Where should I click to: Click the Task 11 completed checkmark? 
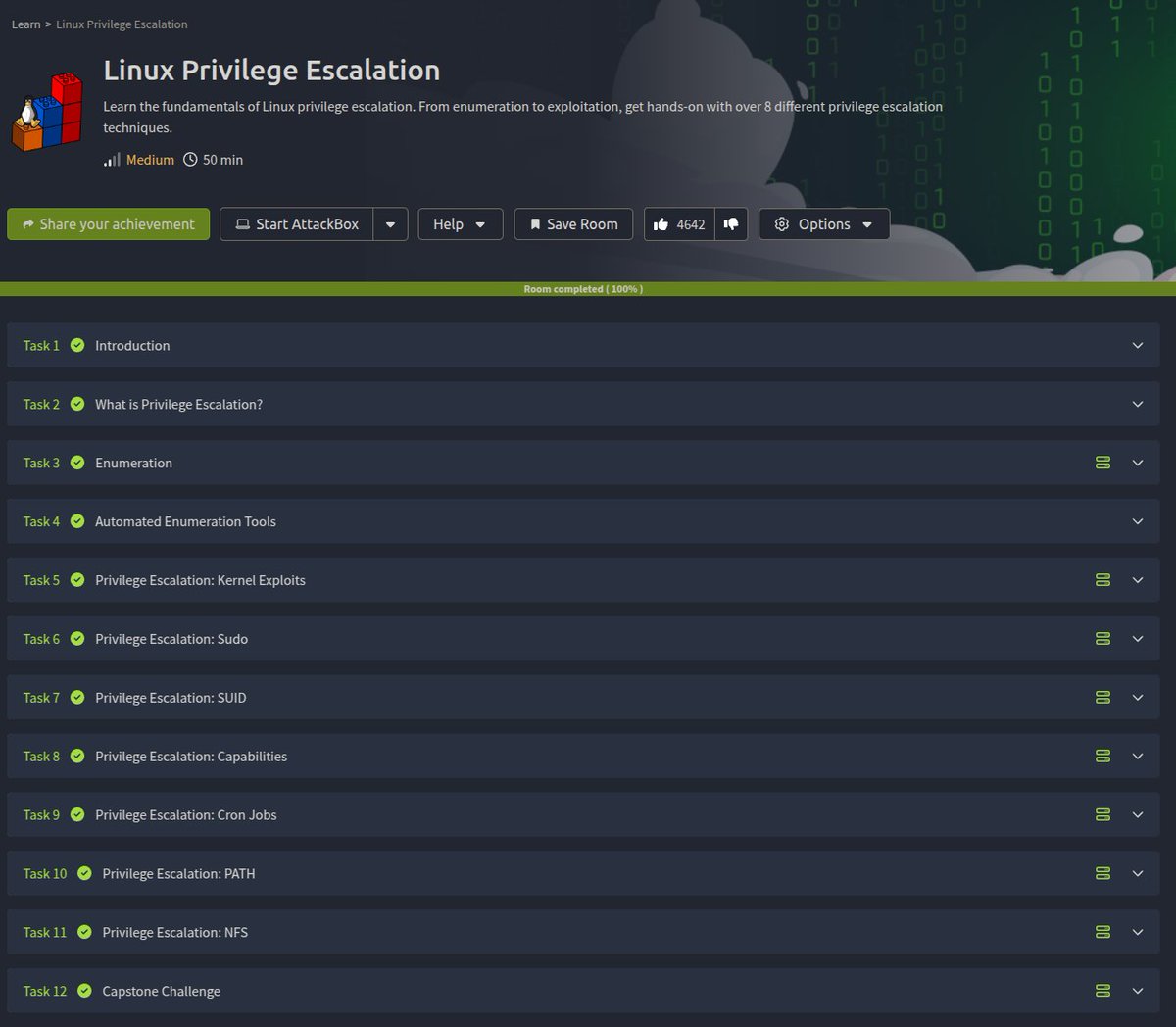(x=84, y=932)
